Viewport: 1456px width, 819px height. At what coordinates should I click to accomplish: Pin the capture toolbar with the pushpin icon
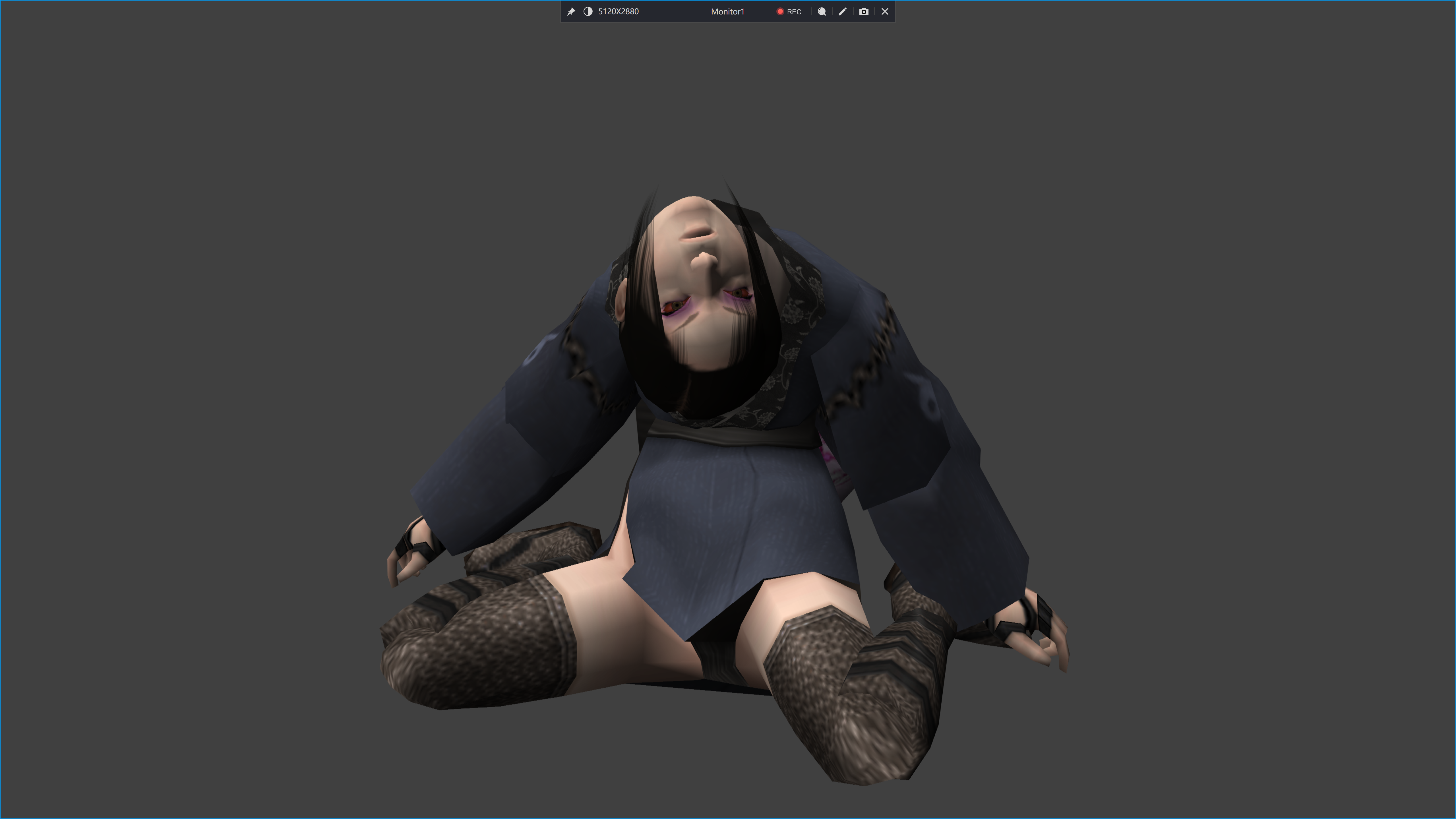[x=571, y=11]
